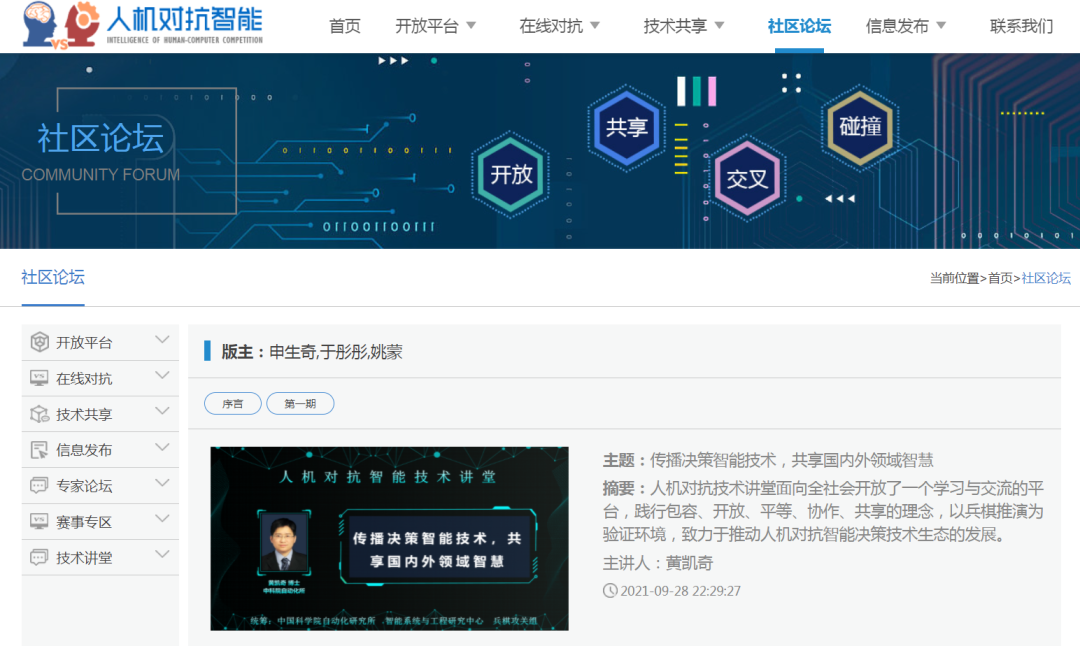Click the sidebar 技术共享 cube icon
1080x646 pixels.
[39, 414]
